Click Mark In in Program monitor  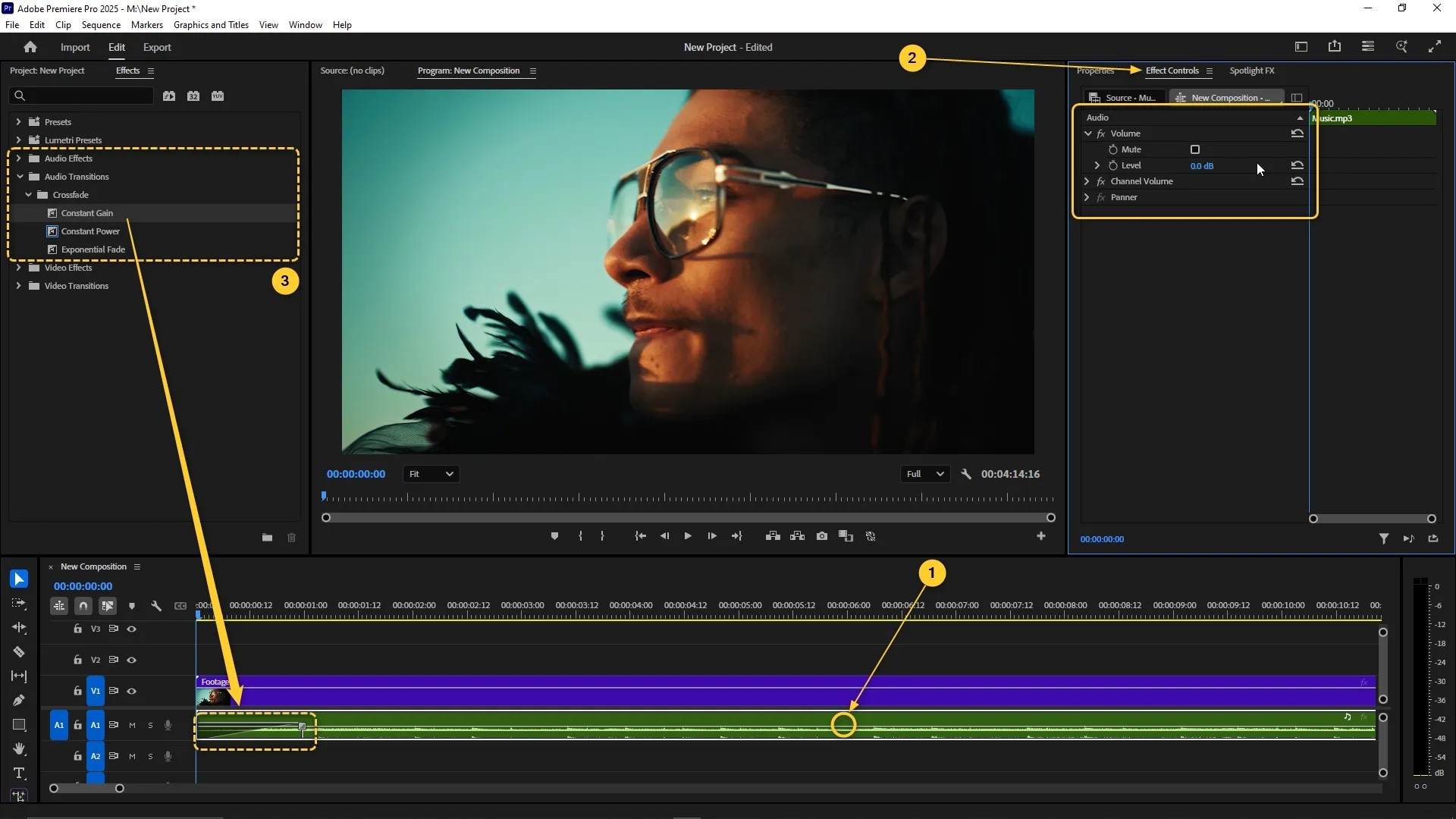(580, 536)
